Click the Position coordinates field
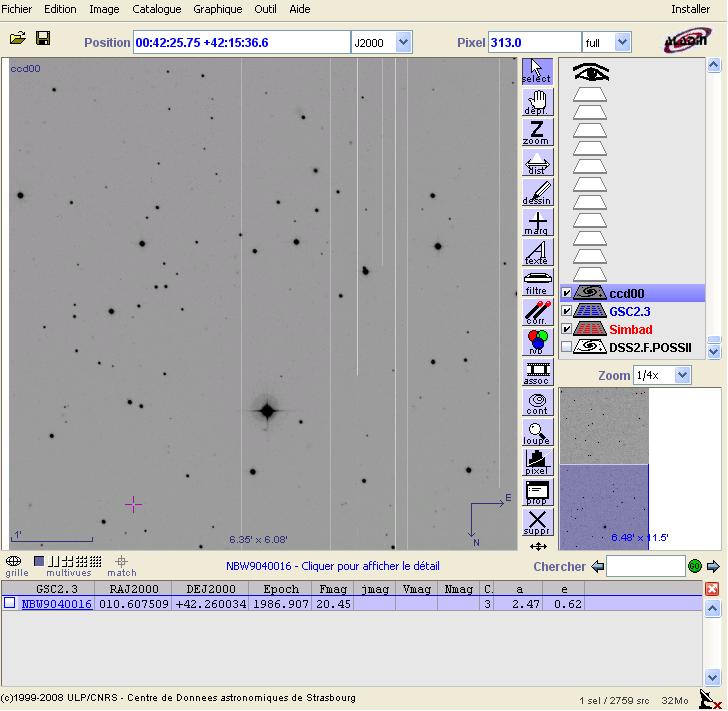Screen dimensions: 728x711 coord(241,43)
